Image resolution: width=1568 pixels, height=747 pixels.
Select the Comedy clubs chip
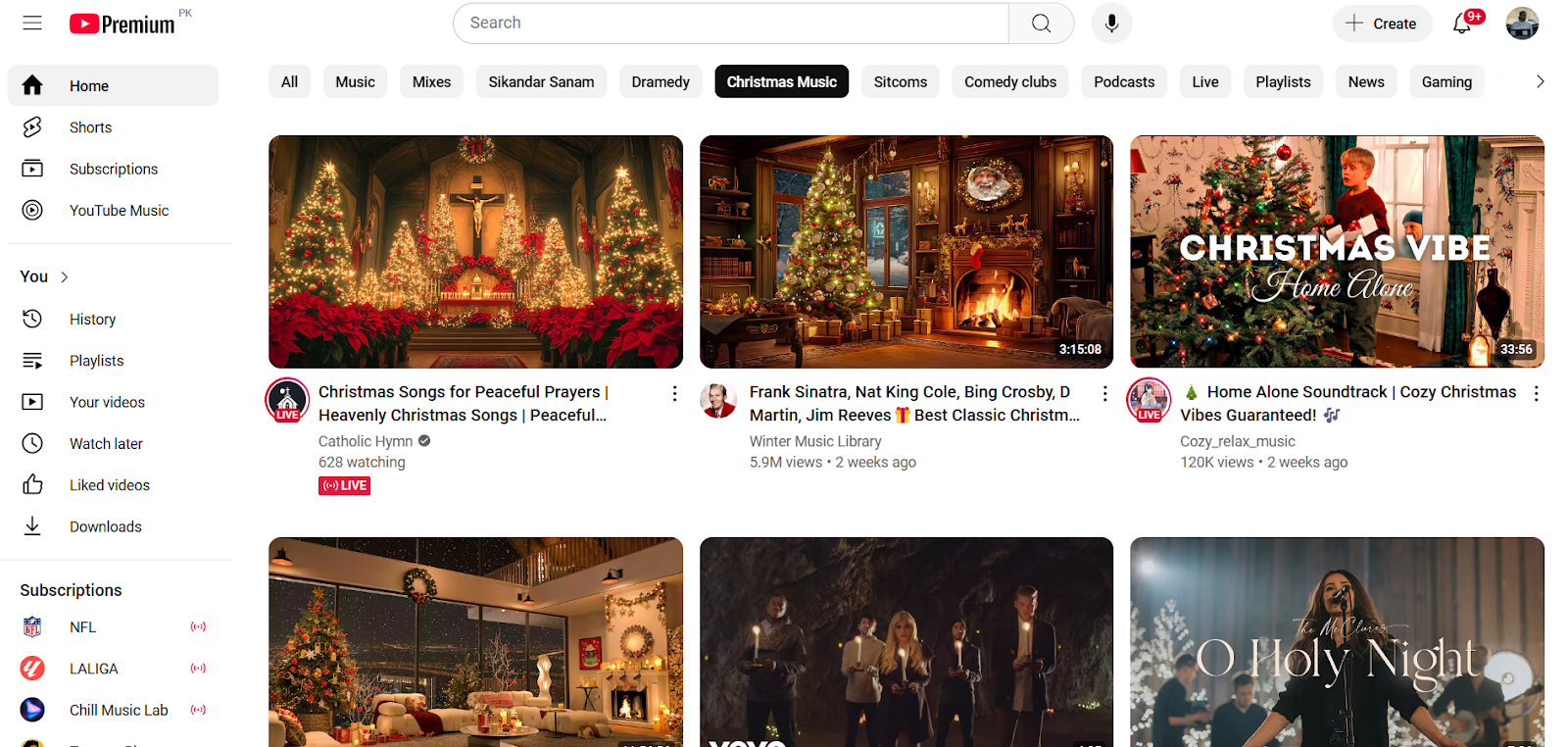(x=1010, y=81)
